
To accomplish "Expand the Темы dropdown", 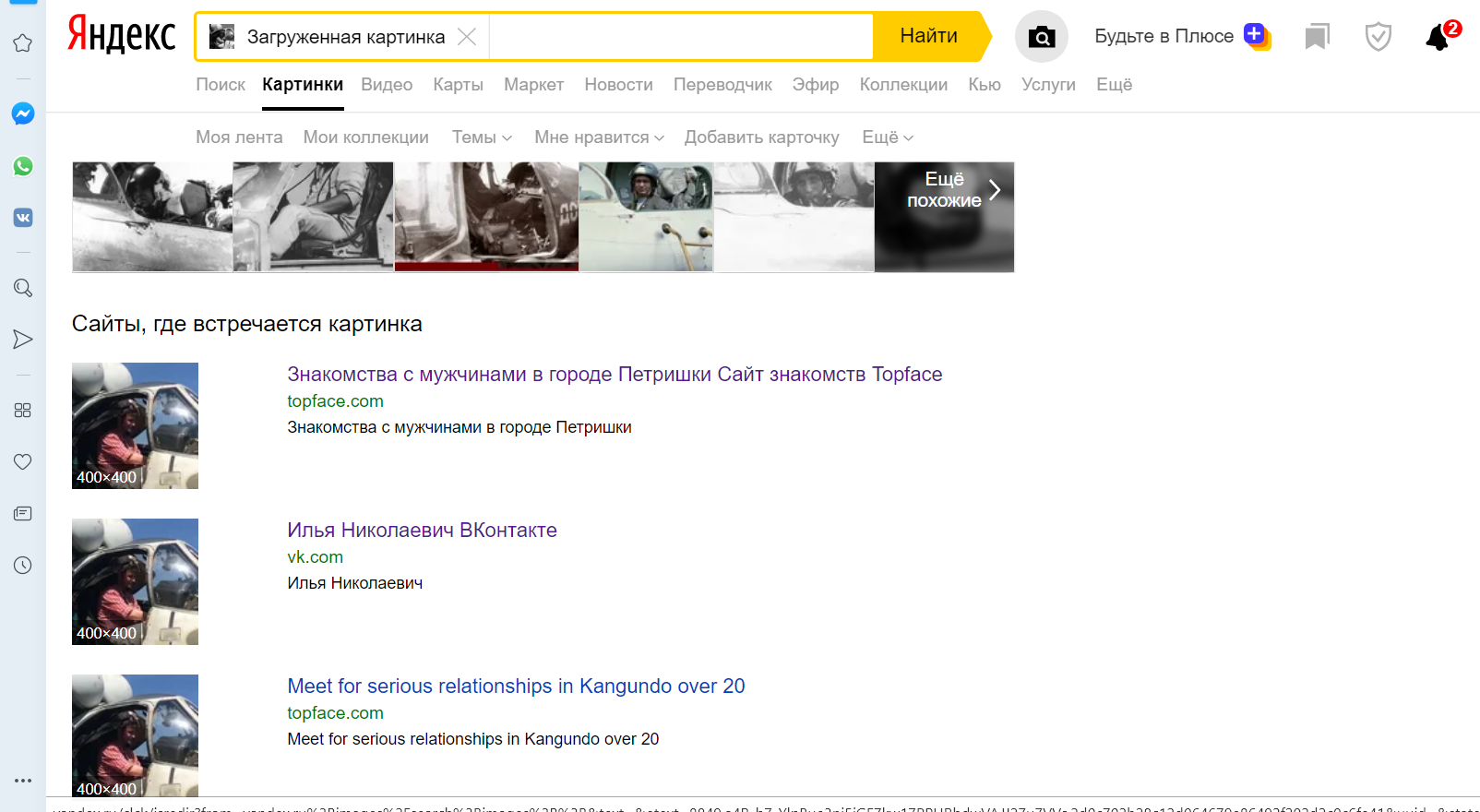I will [482, 137].
